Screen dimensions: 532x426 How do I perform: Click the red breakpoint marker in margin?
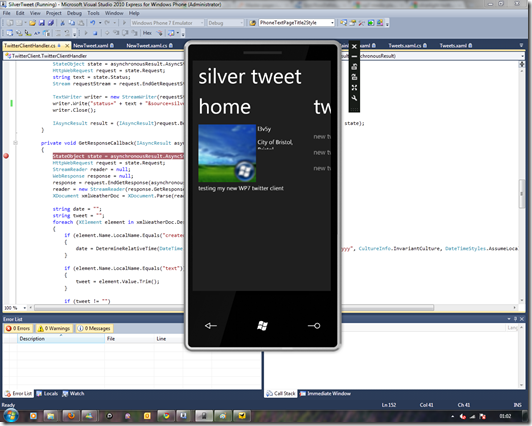[x=6, y=156]
